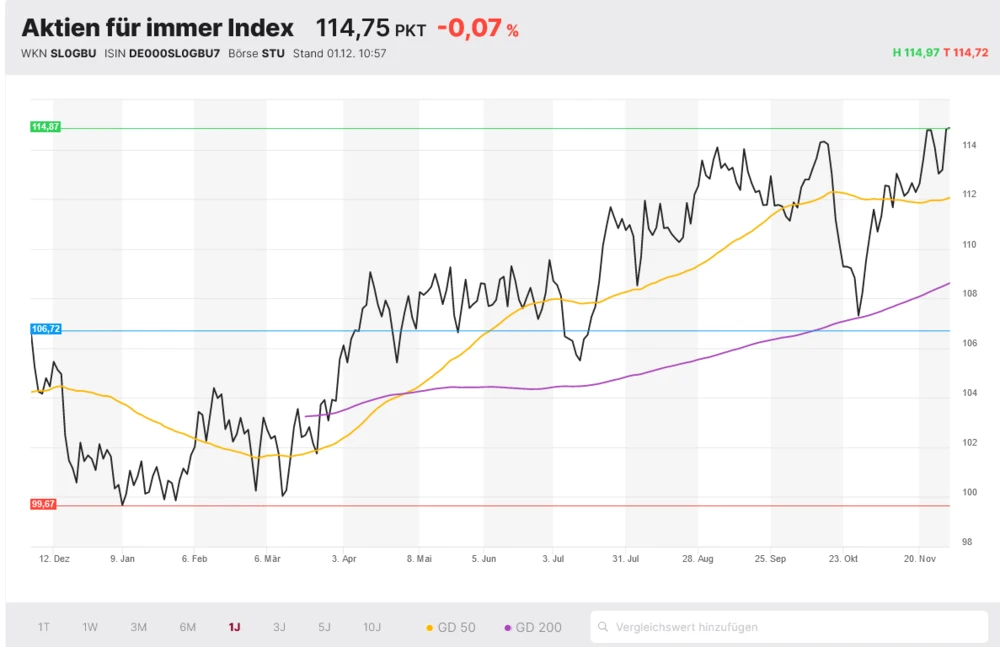Select the blue 106,72 price marker
This screenshot has width=1000, height=647.
44,327
